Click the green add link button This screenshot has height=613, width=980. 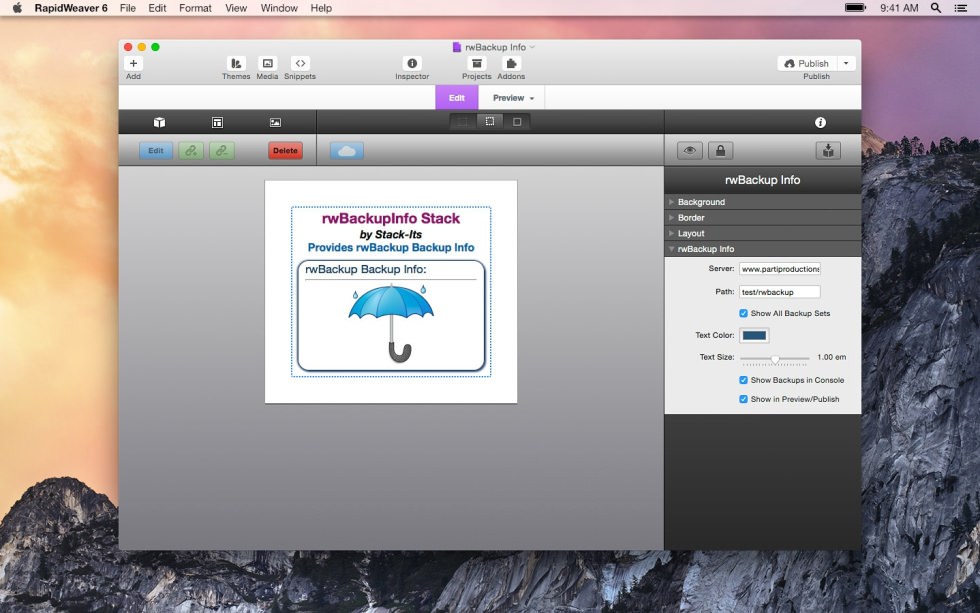[x=191, y=151]
